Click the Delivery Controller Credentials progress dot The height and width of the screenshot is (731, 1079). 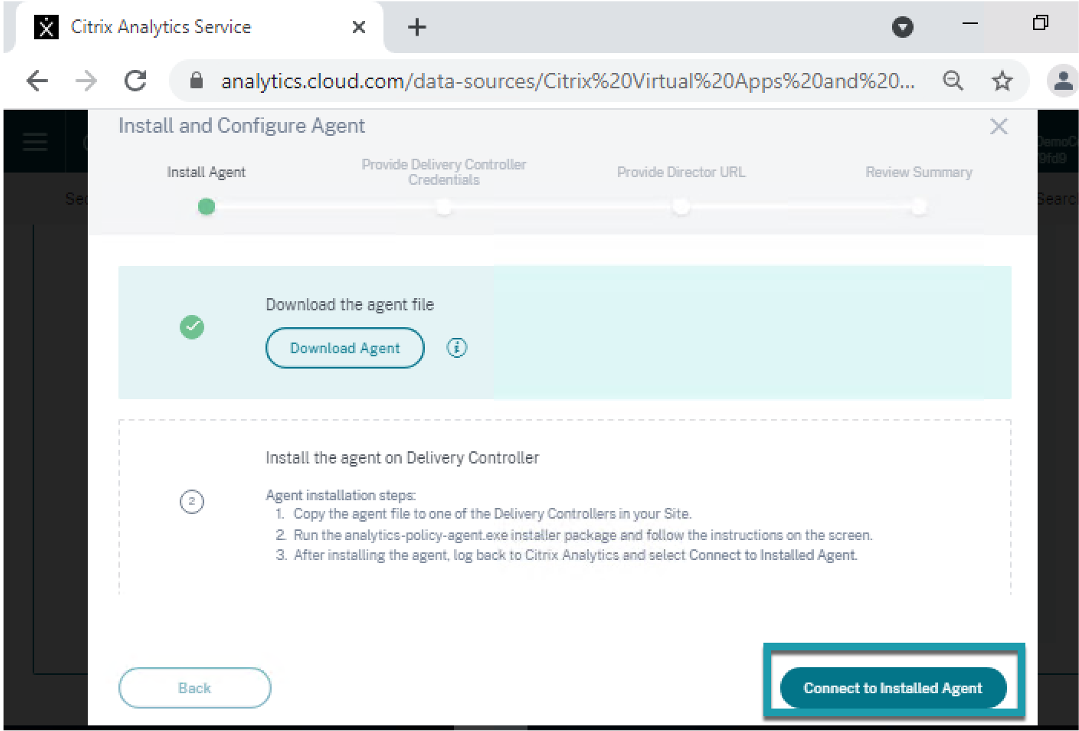[444, 206]
